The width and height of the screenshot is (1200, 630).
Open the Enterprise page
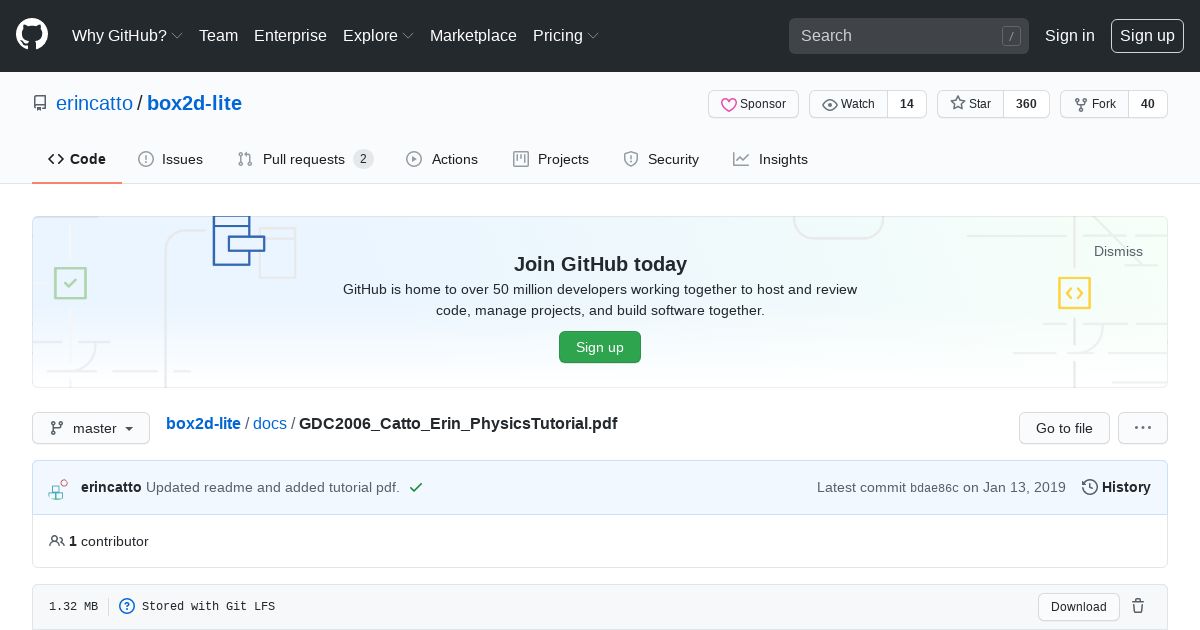point(290,35)
